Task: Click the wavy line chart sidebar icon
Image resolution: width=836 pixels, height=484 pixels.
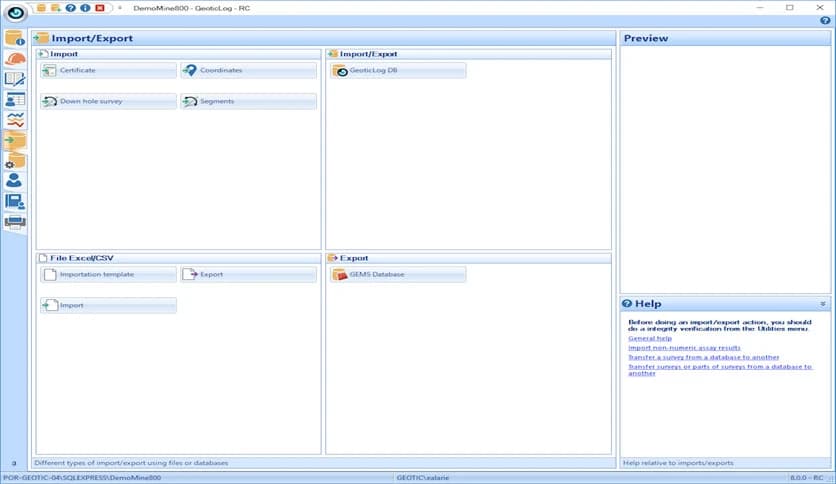Action: 15,120
